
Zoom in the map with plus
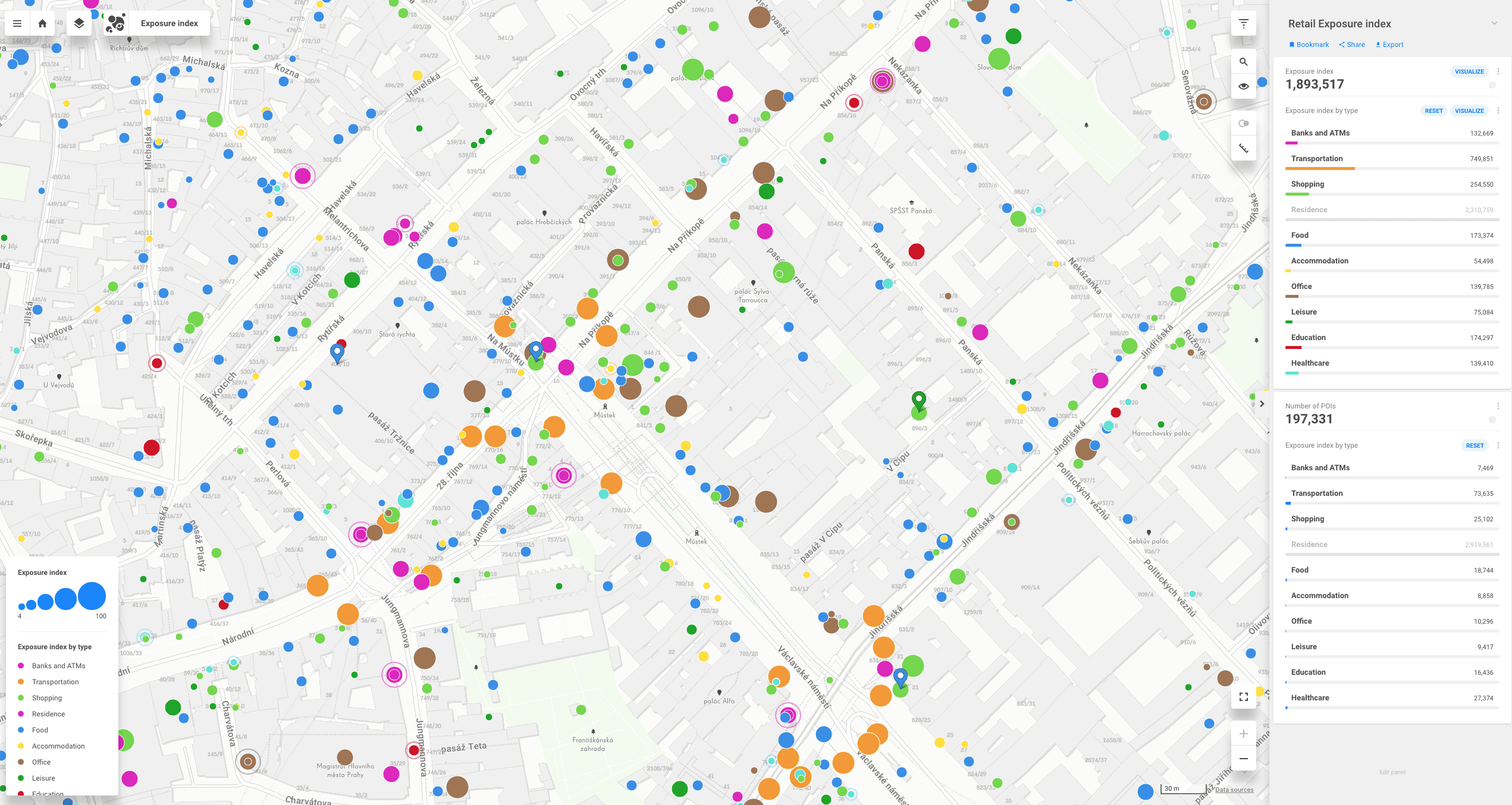[1243, 734]
